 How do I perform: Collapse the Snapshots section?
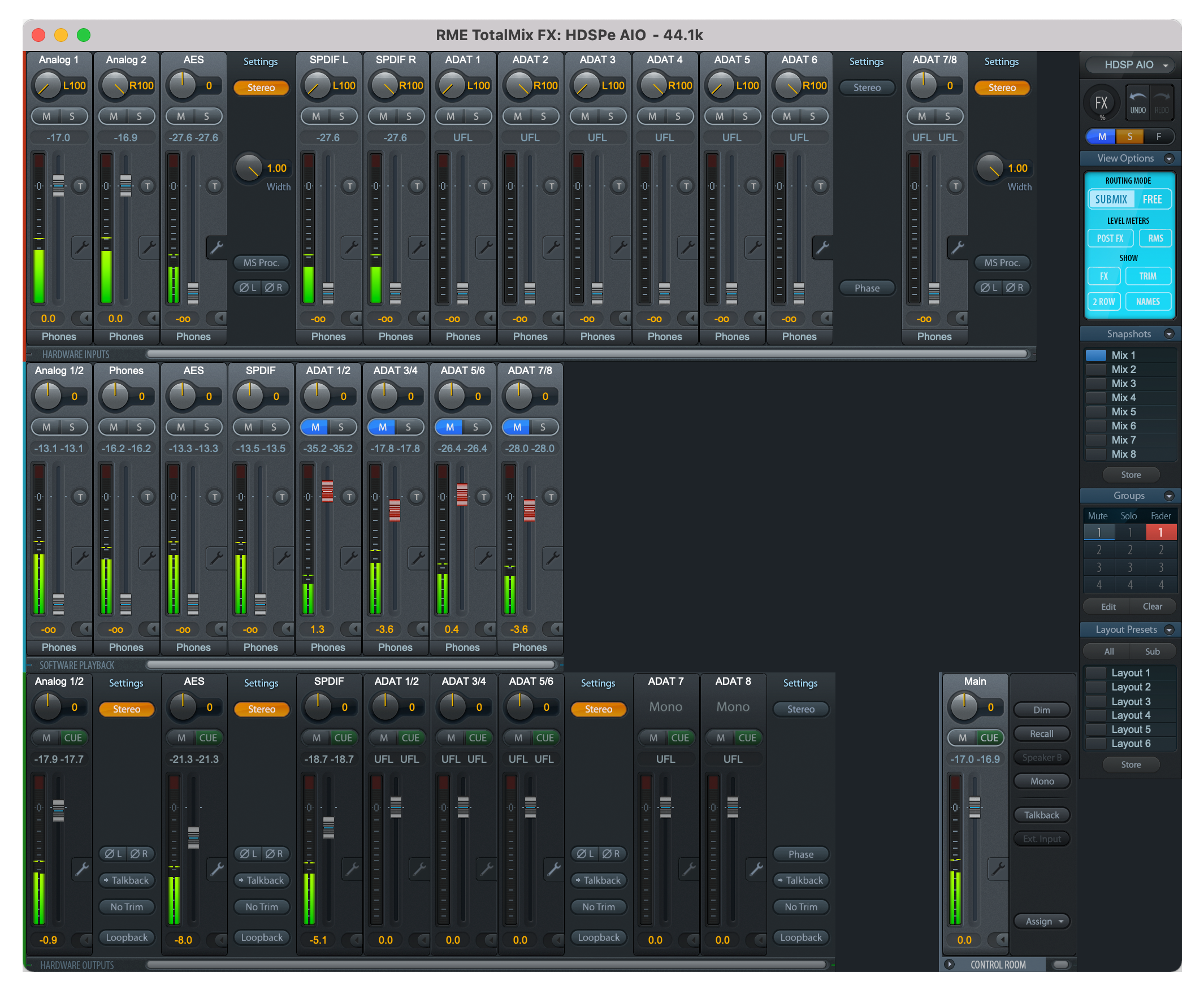click(x=1168, y=334)
